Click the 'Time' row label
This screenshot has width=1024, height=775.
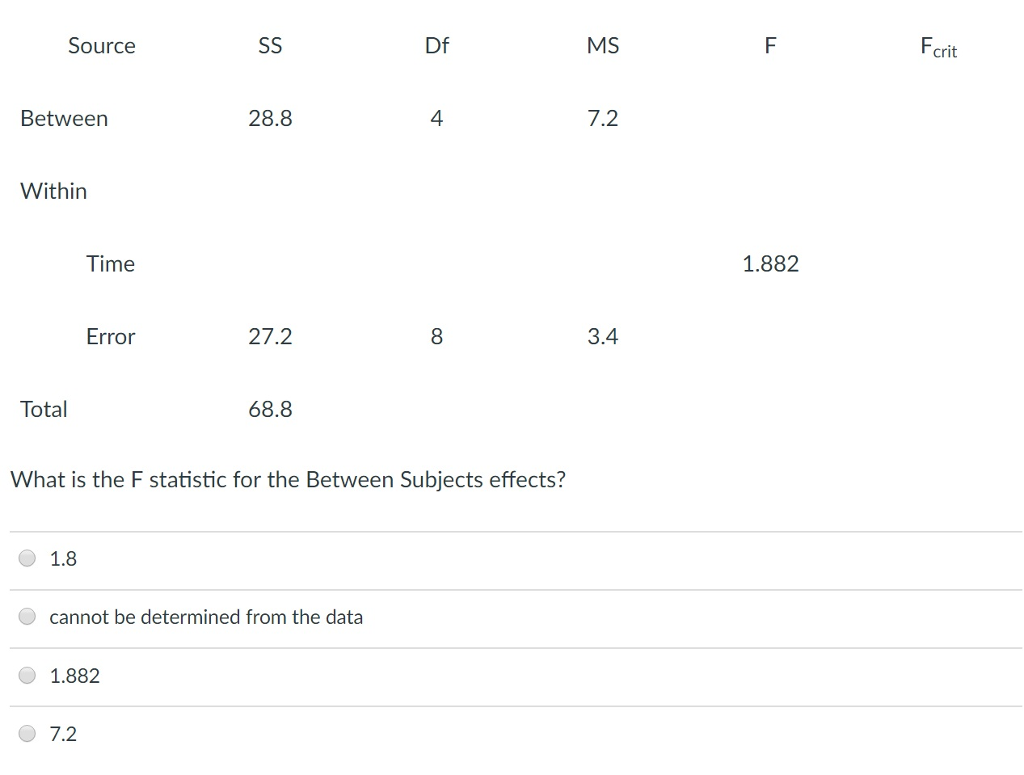(110, 264)
